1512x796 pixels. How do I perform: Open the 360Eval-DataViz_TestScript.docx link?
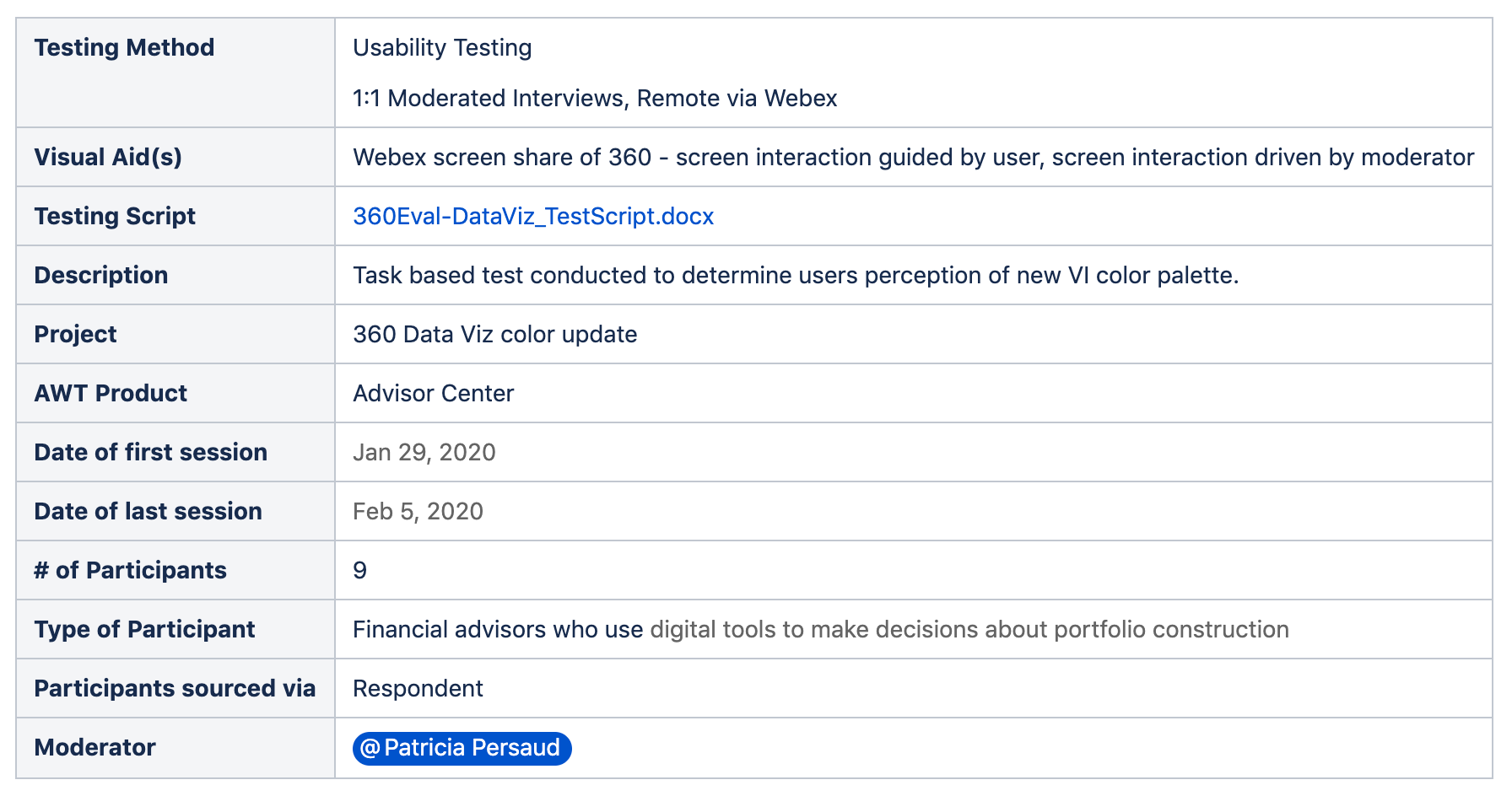tap(533, 217)
